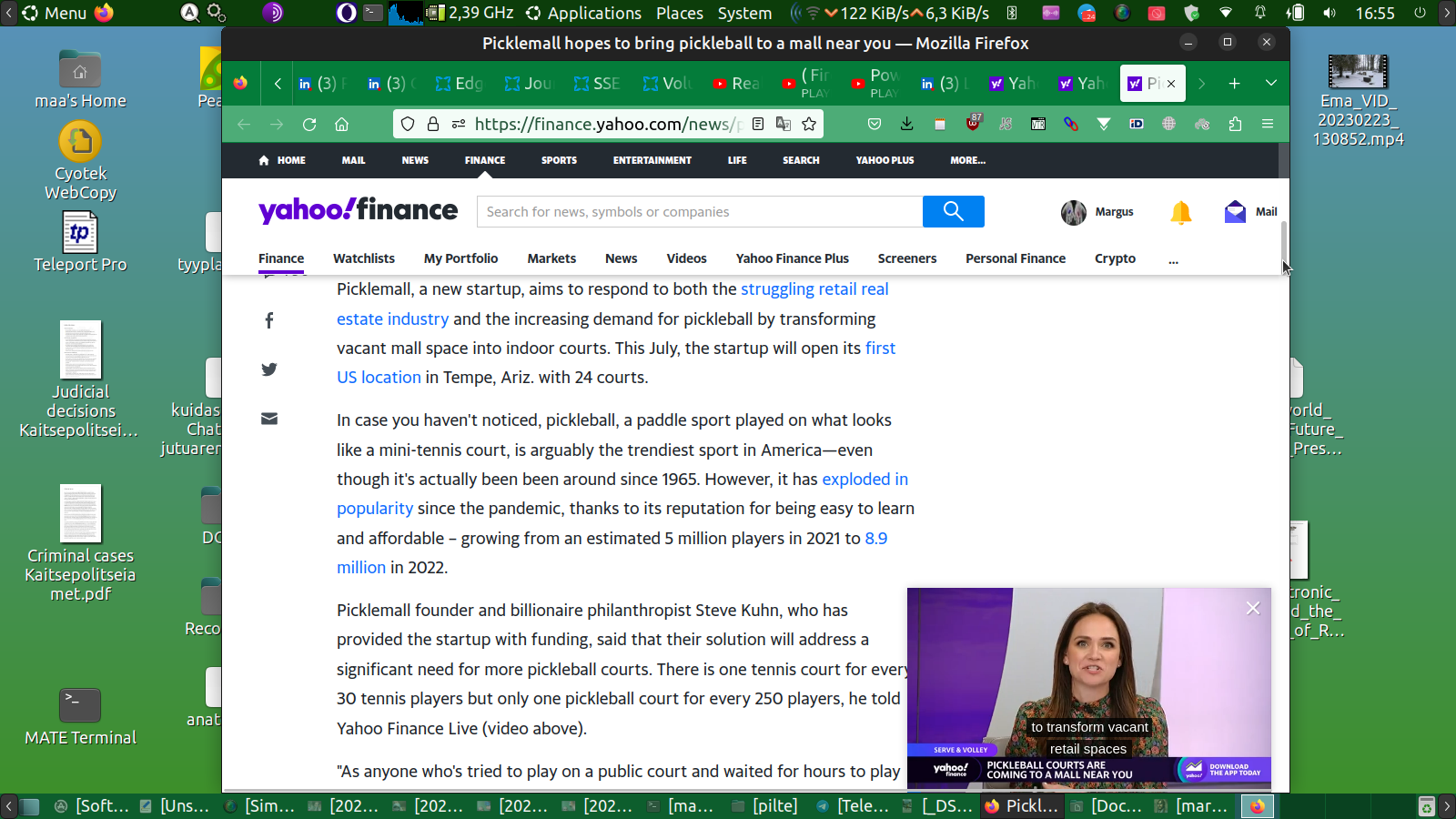This screenshot has height=819, width=1456.
Task: Share article by email envelope
Action: click(x=269, y=419)
